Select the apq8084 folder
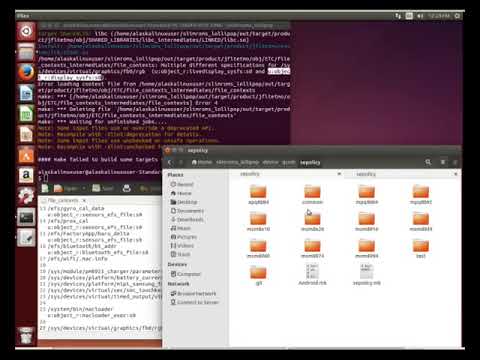480x360 pixels. tap(258, 194)
